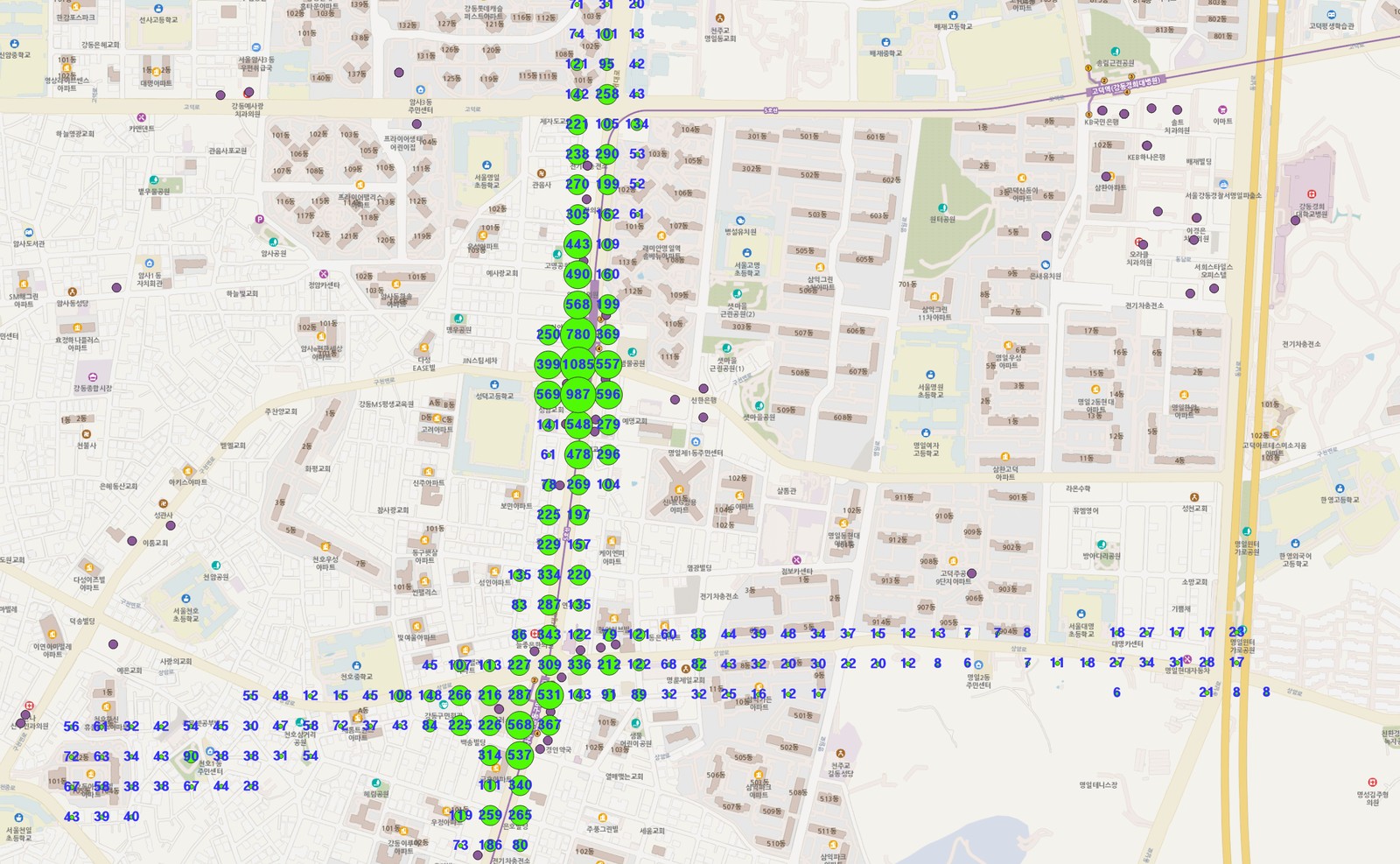This screenshot has width=1400, height=864.
Task: Click the 강동MS평생교육원 label
Action: pyautogui.click(x=386, y=404)
